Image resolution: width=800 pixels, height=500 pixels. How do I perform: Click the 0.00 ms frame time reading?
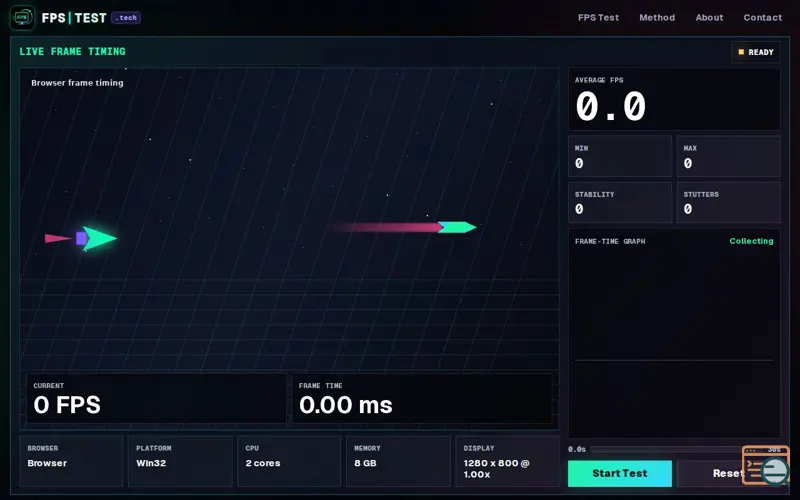tap(345, 405)
